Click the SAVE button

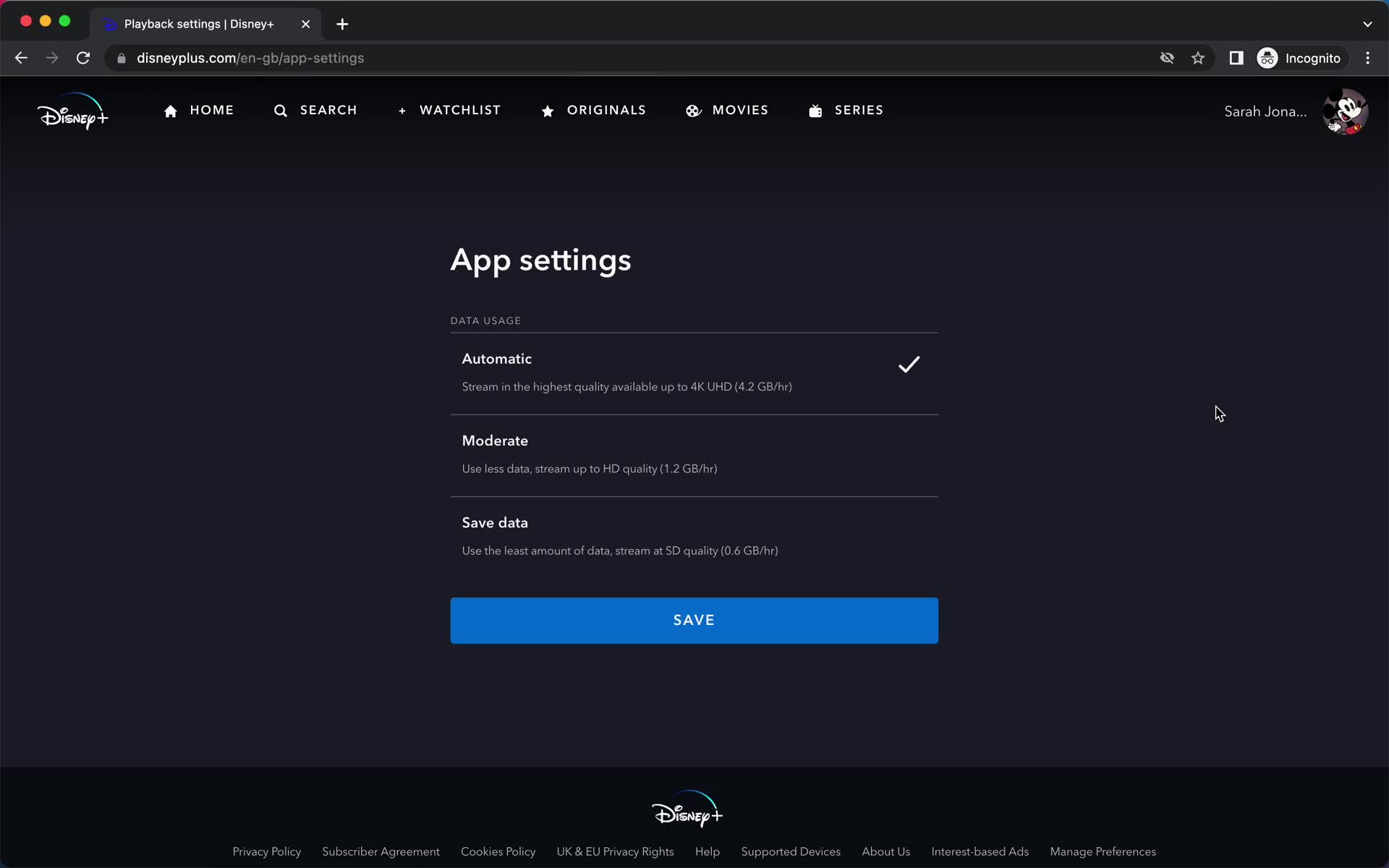click(694, 620)
